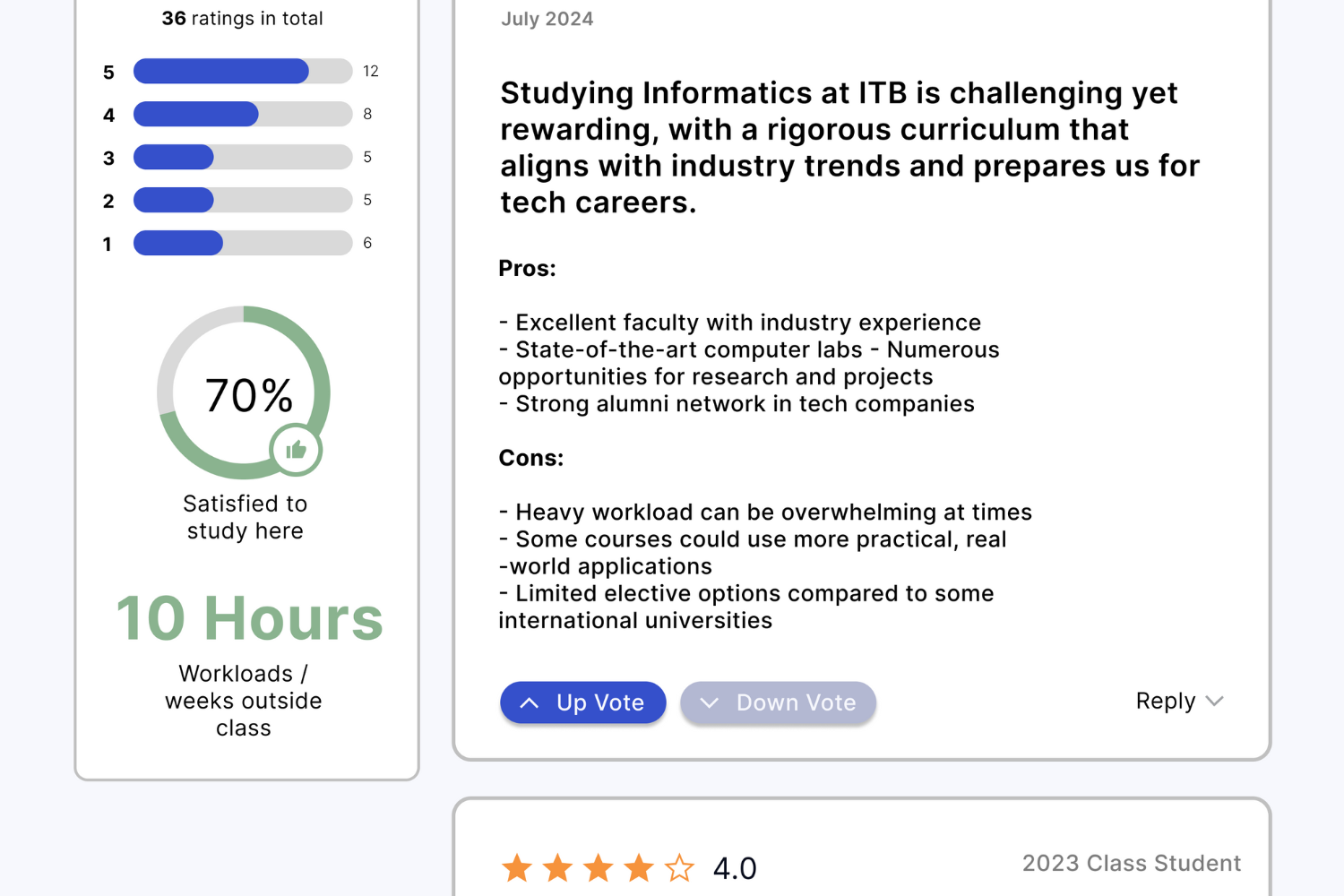The width and height of the screenshot is (1344, 896).
Task: Click the Down Vote chevron icon
Action: pos(709,703)
